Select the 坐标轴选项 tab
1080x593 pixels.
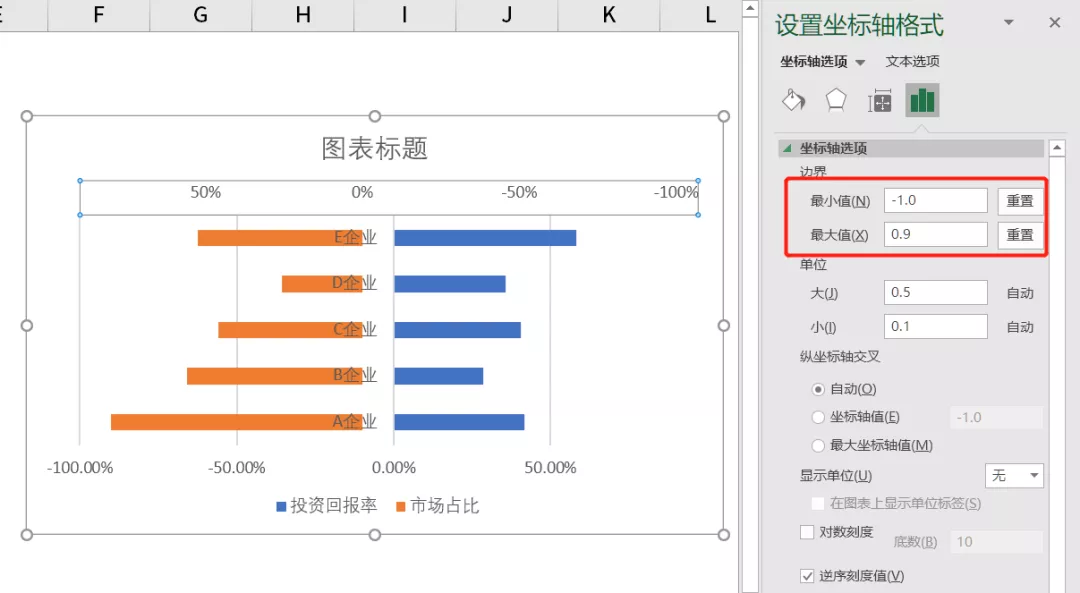[x=813, y=61]
